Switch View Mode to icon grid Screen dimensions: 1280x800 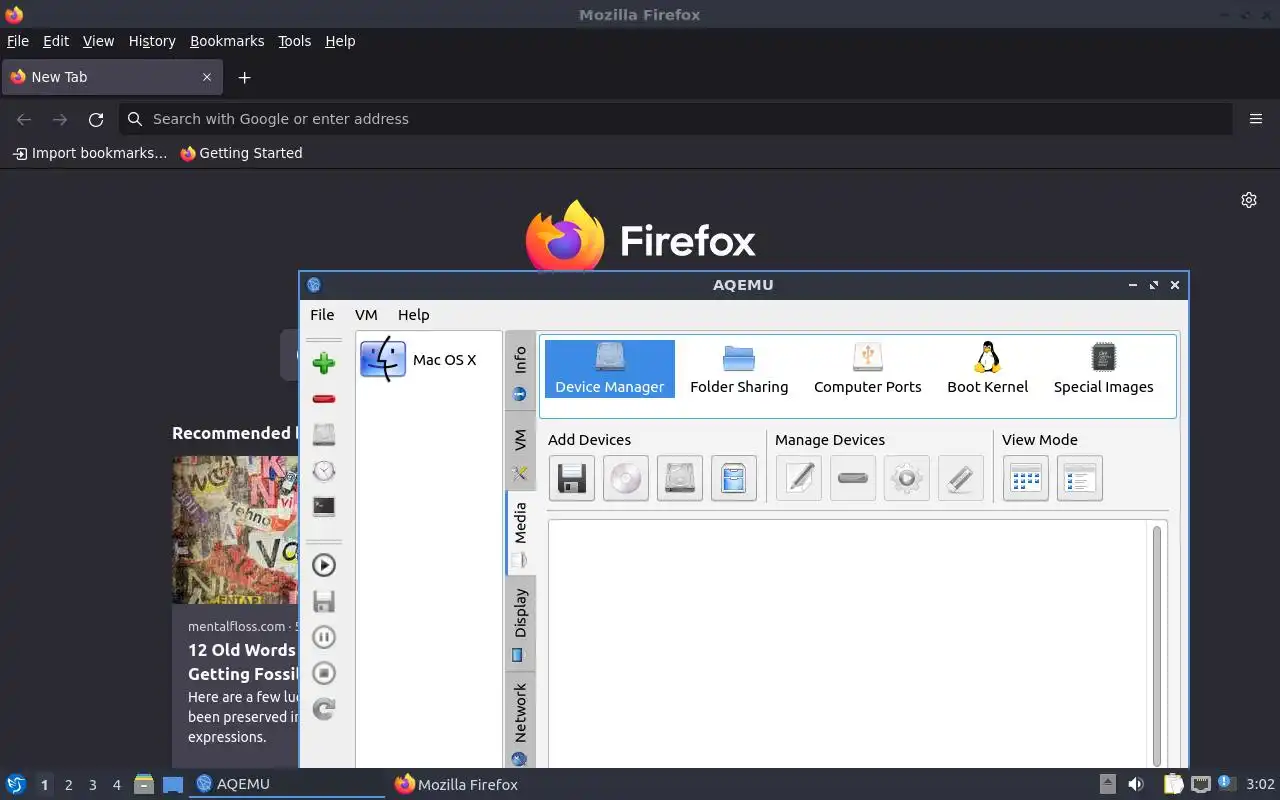pos(1026,478)
